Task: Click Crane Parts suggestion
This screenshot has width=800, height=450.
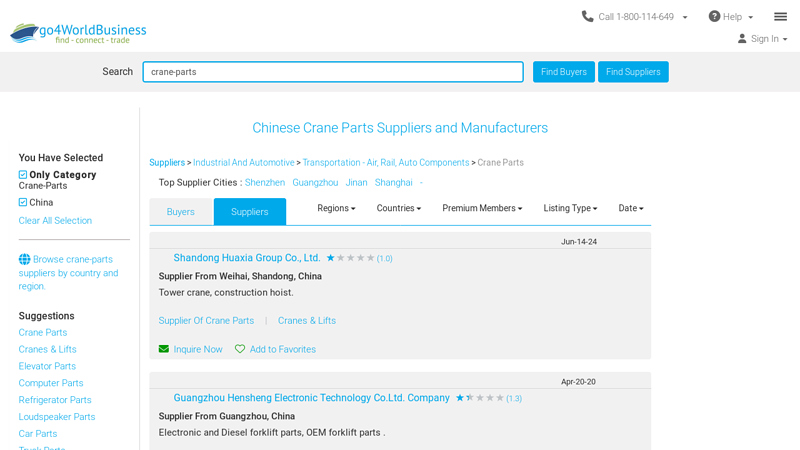Action: [x=43, y=332]
